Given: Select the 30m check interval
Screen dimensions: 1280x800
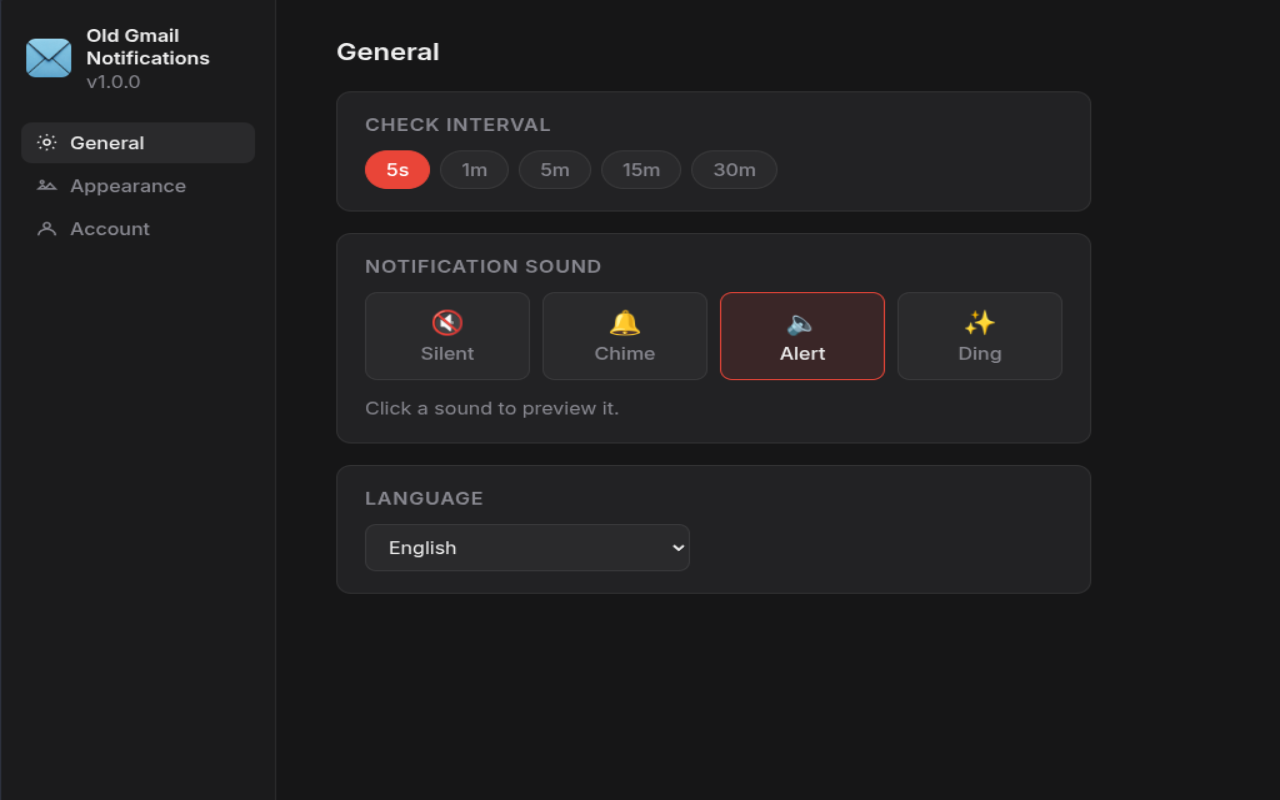Looking at the screenshot, I should click(734, 170).
